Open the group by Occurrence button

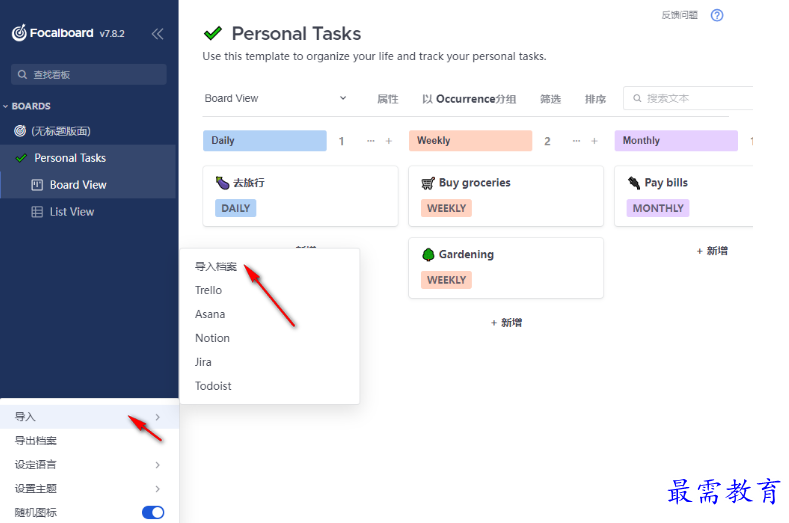pos(469,99)
